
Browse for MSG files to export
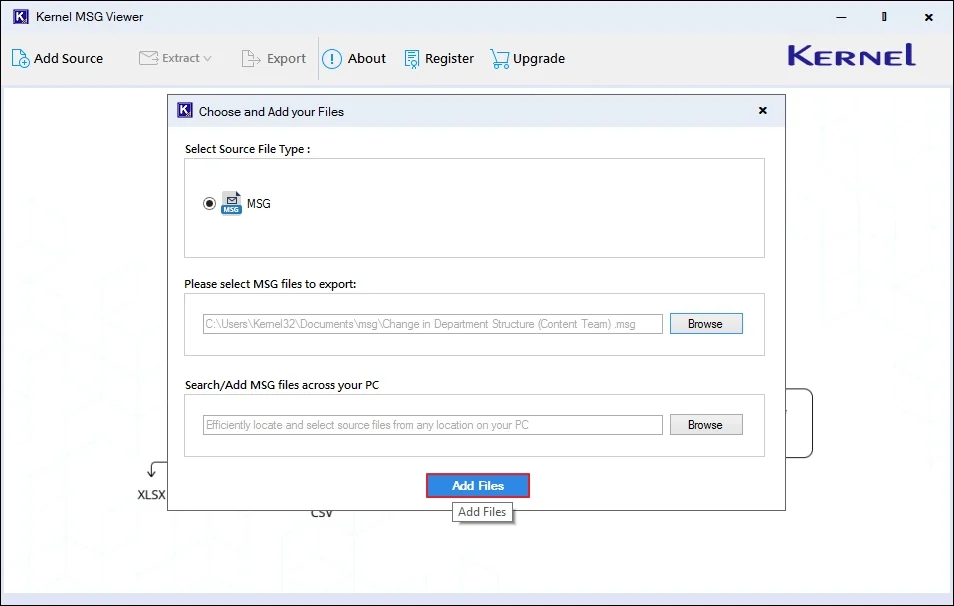click(x=706, y=324)
